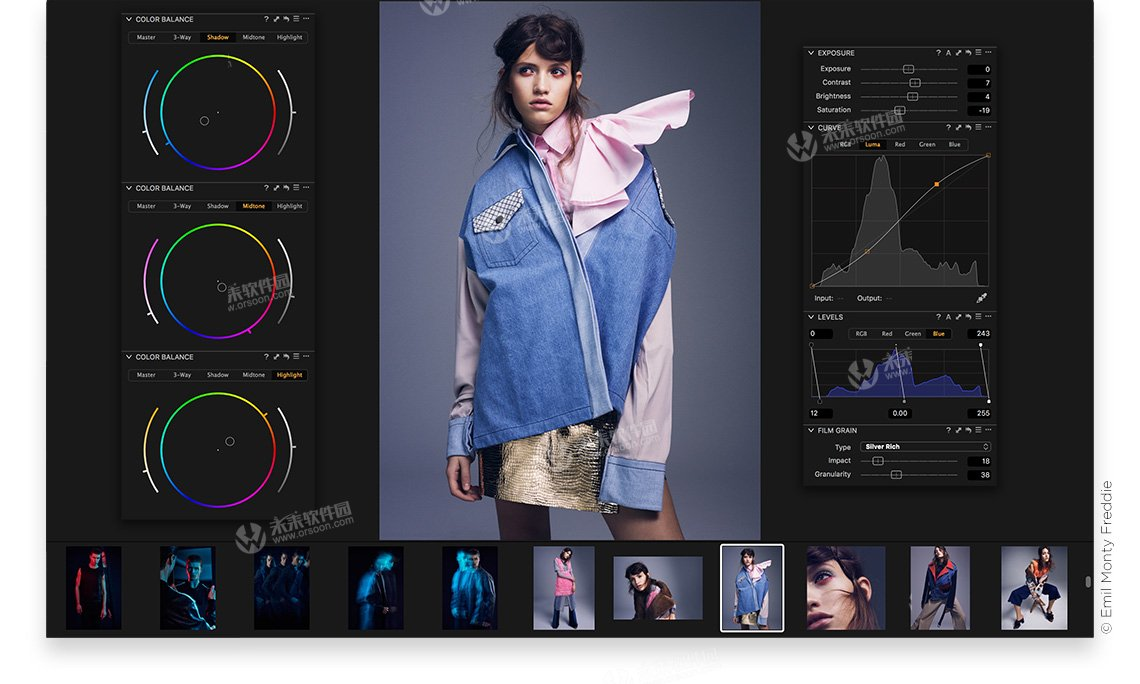
Task: Select the Curve point picker eyedropper
Action: 982,298
